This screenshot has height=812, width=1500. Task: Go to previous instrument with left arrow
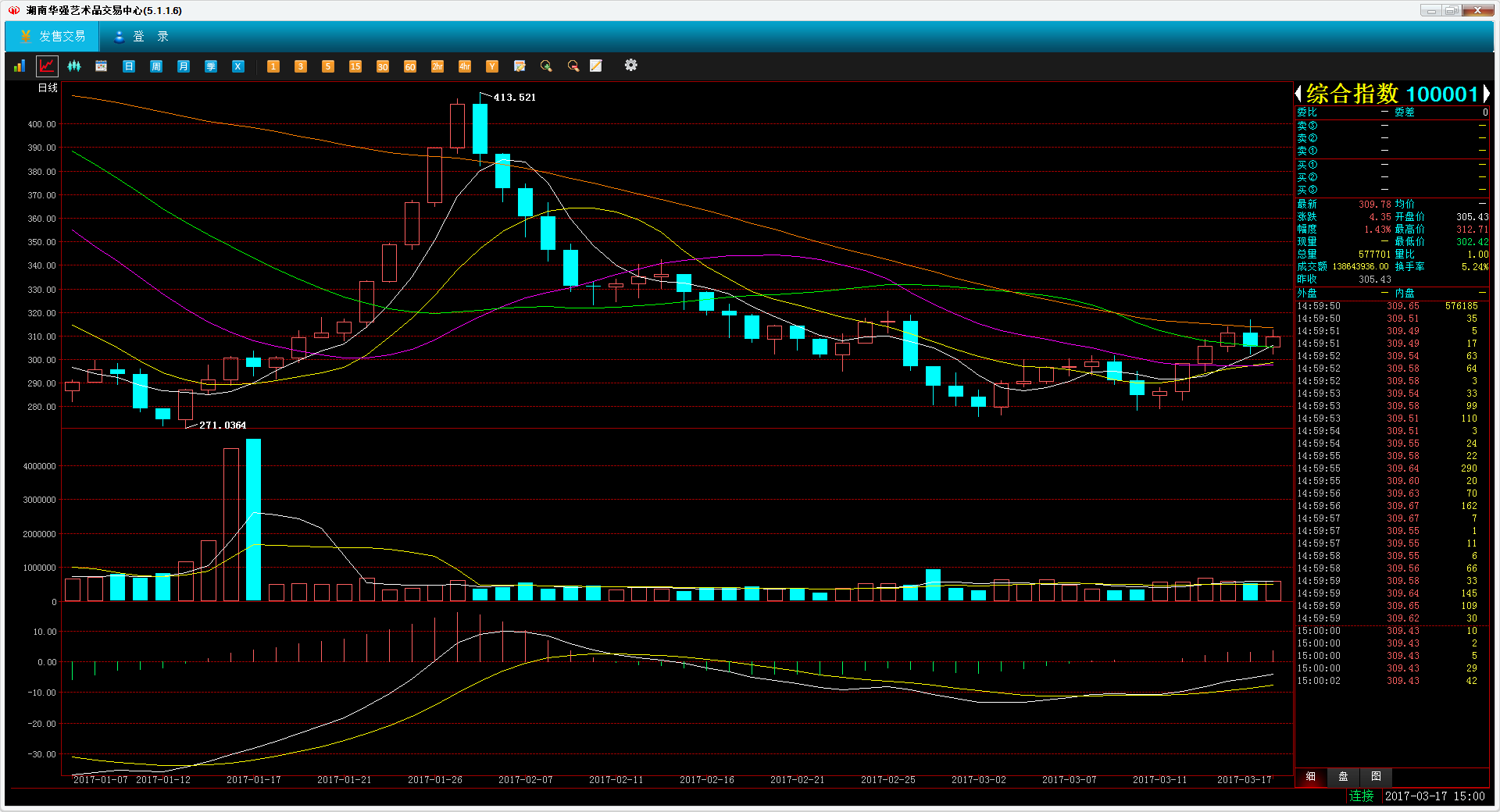coord(1298,94)
